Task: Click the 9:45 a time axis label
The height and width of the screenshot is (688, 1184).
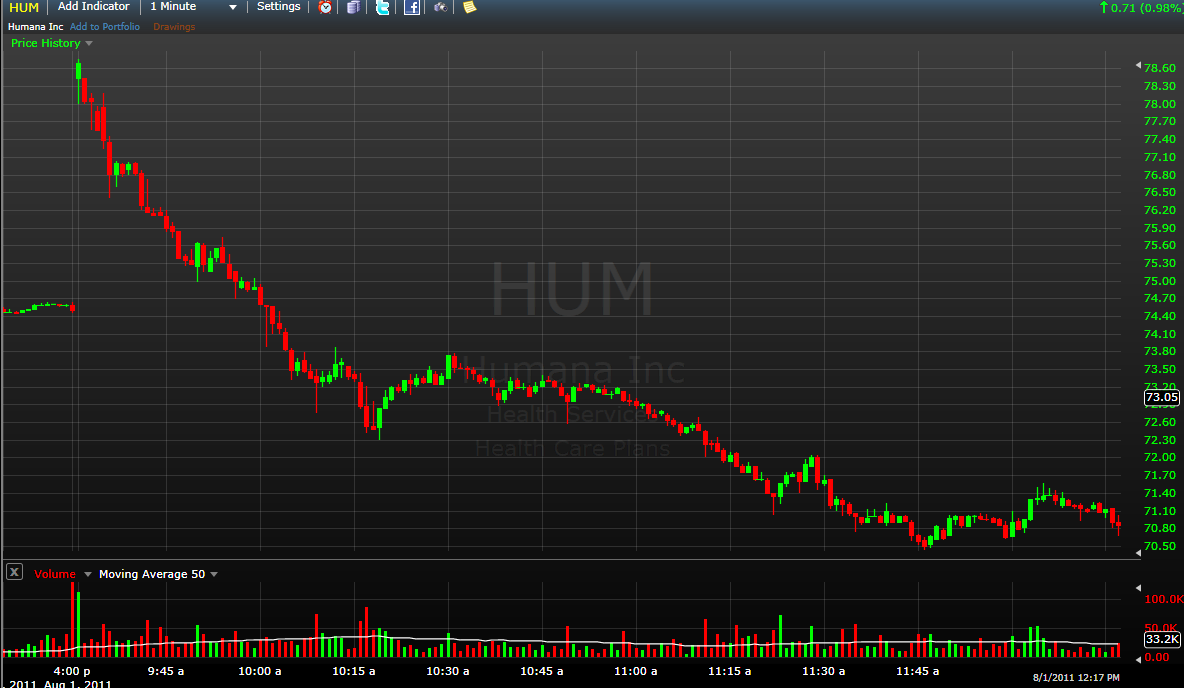Action: 165,671
